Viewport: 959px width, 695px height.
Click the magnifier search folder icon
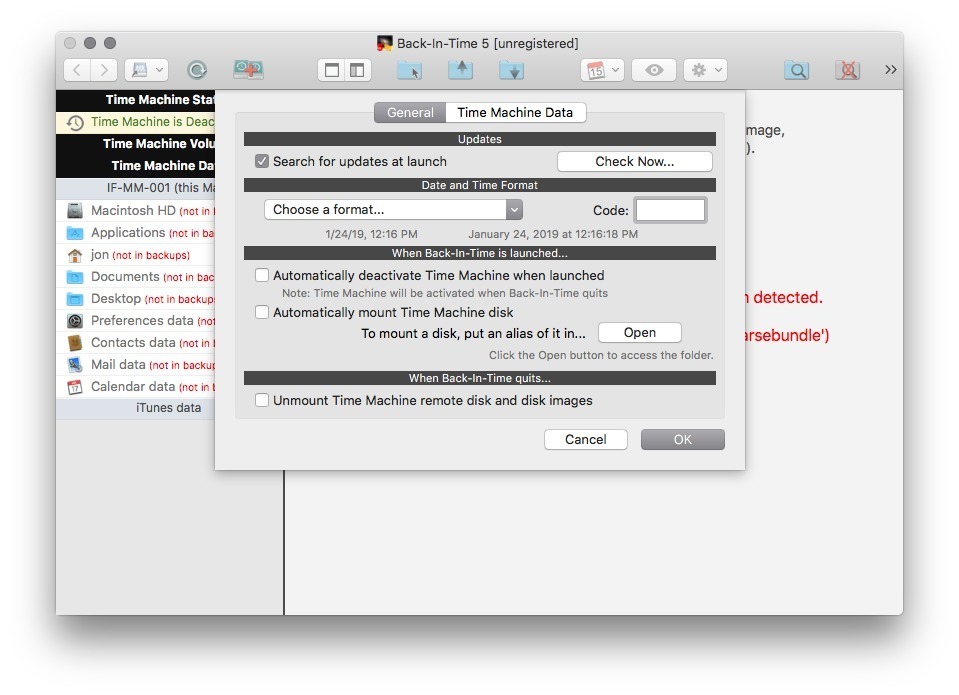[x=796, y=70]
